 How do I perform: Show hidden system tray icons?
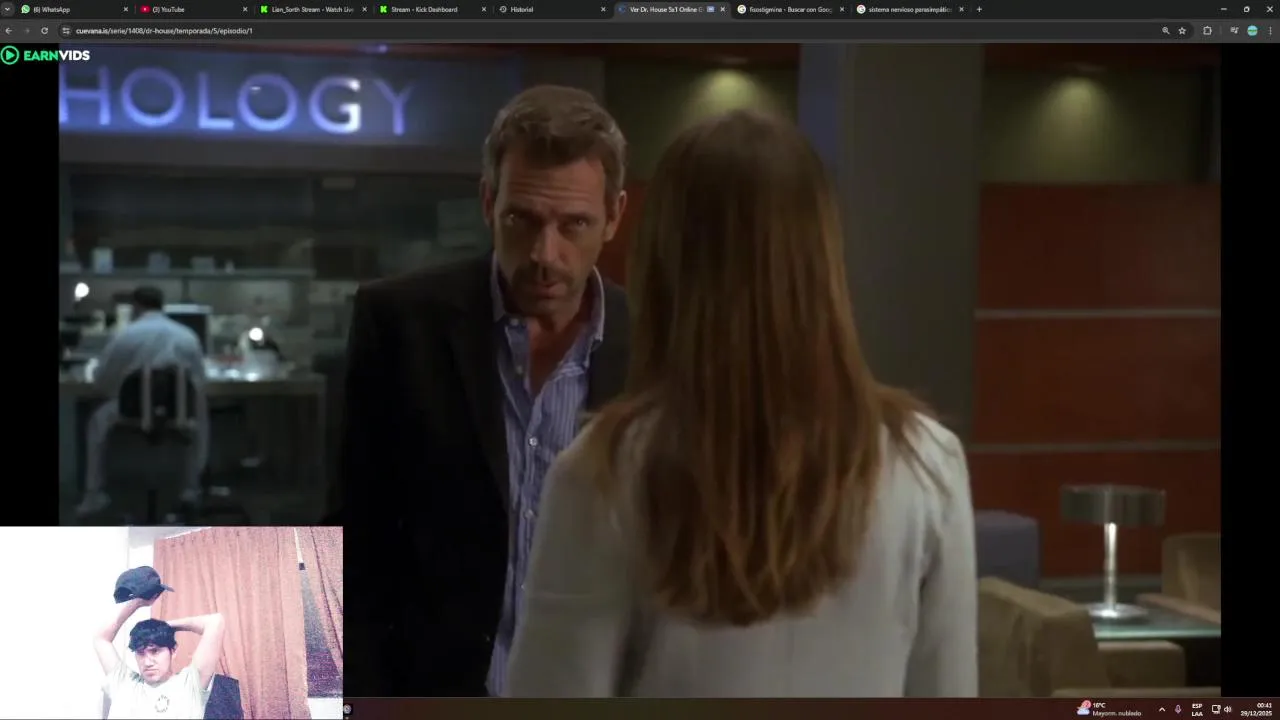(1161, 709)
